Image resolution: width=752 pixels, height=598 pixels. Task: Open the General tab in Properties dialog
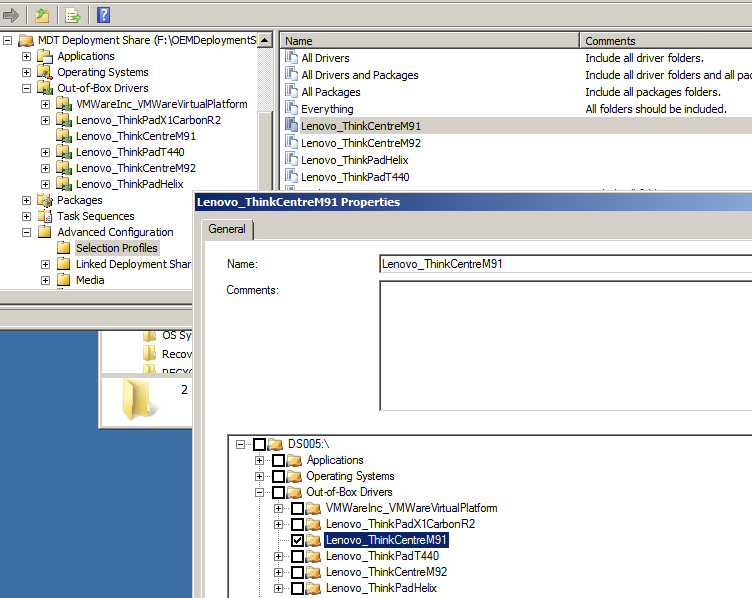pos(227,229)
